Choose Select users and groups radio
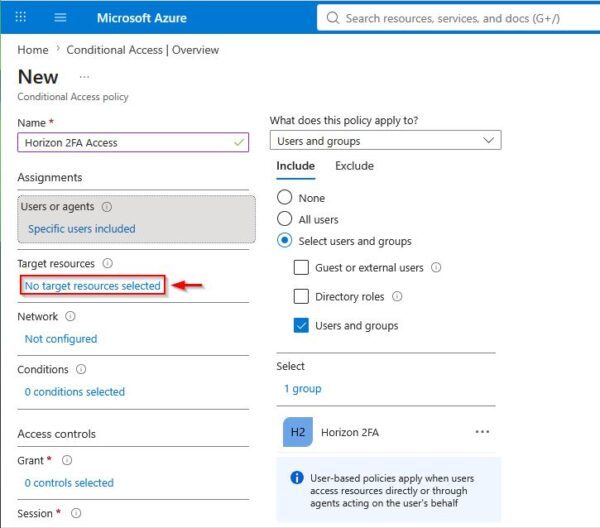The image size is (600, 528). [284, 241]
